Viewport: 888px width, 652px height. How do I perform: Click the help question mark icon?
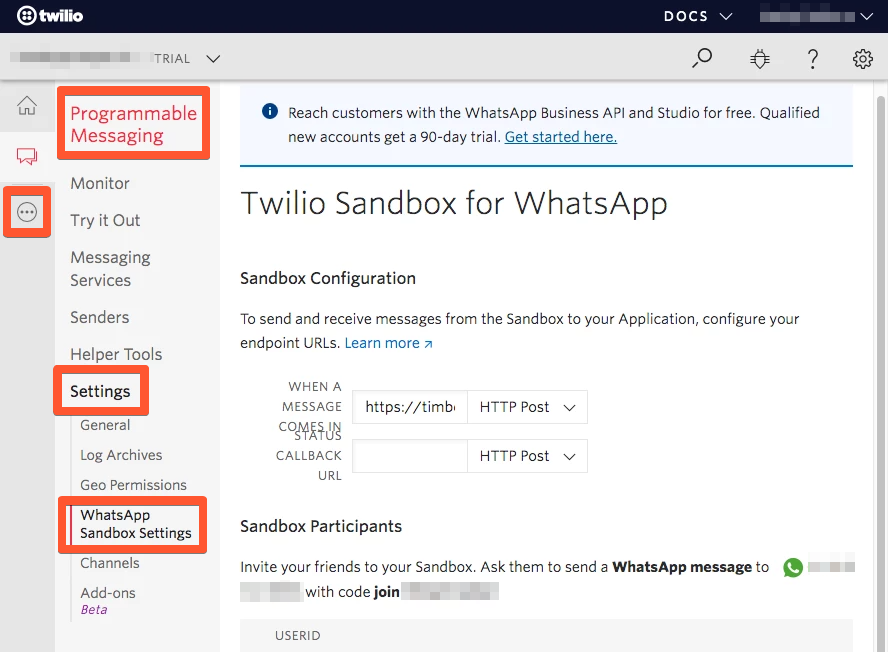(813, 59)
